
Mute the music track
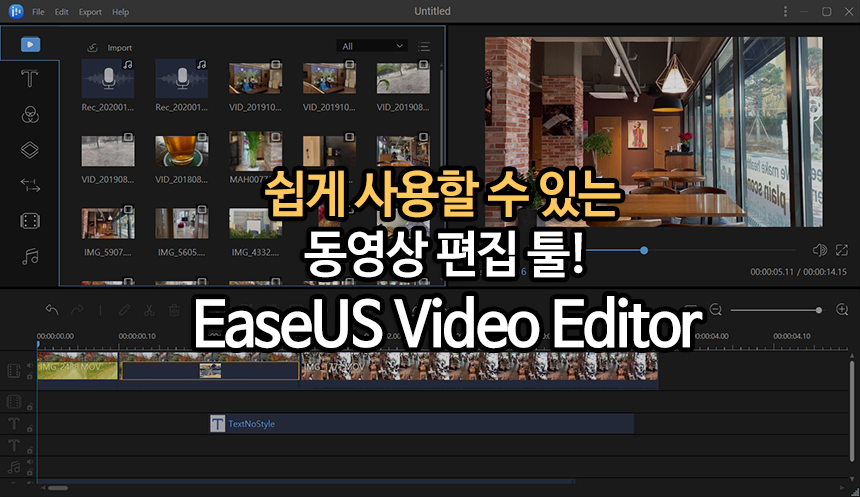point(30,462)
